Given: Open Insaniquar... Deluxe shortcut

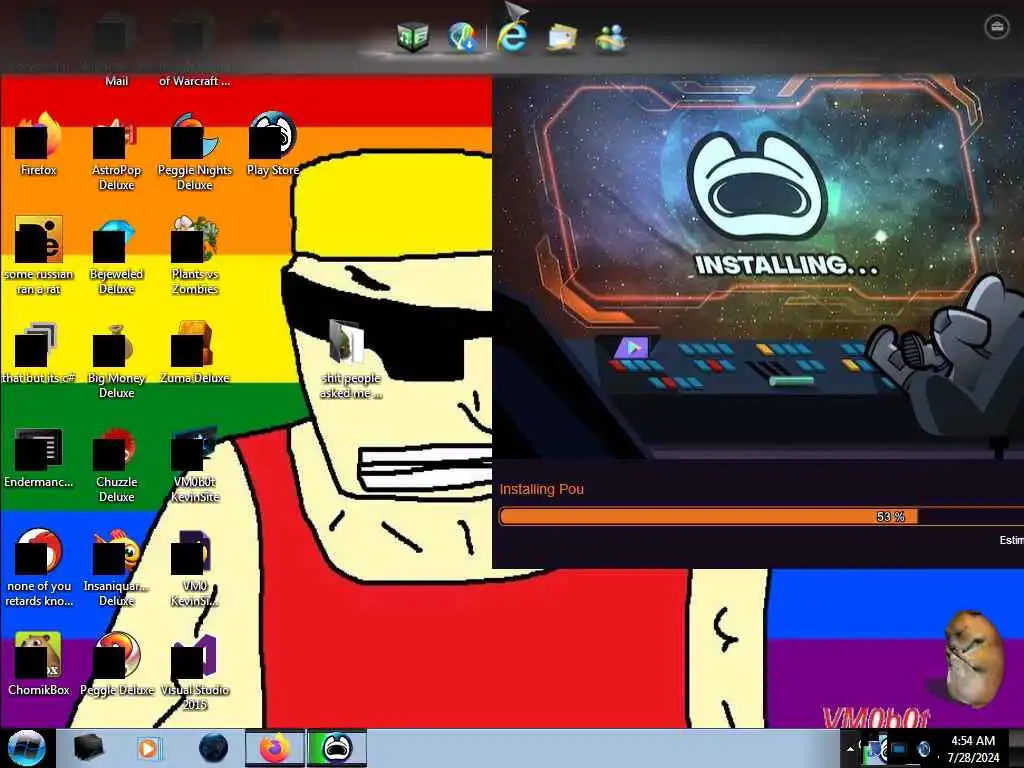Looking at the screenshot, I should click(116, 568).
